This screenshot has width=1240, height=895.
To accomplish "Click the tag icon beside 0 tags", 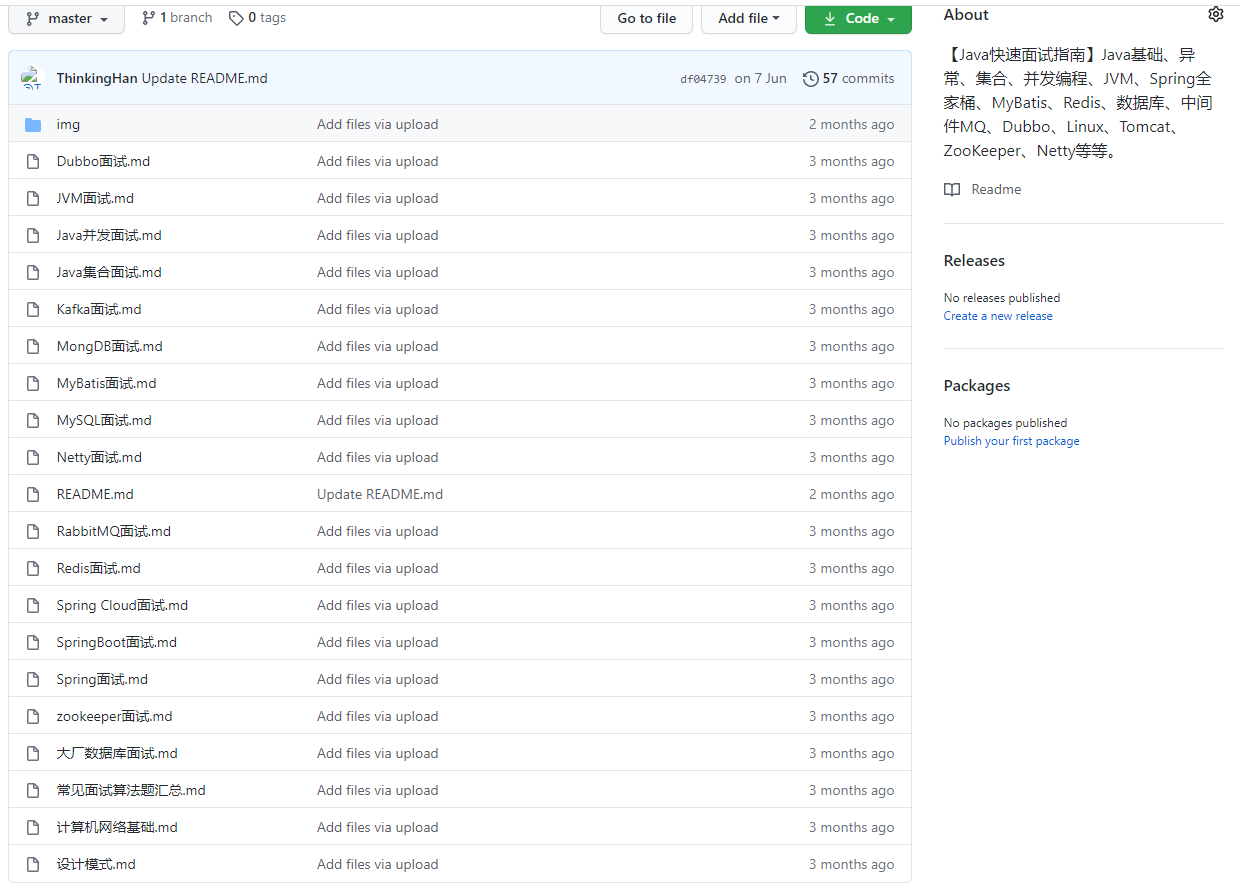I will pyautogui.click(x=236, y=18).
